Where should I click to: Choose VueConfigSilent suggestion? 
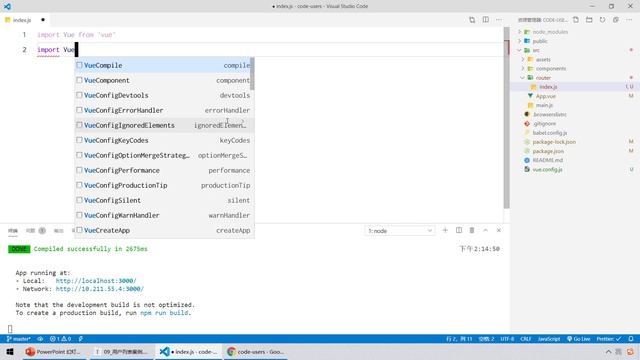[x=163, y=200]
